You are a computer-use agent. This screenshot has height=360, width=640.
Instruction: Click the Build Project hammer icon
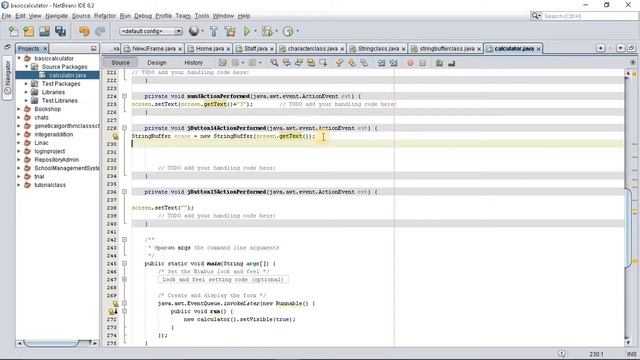(x=213, y=31)
